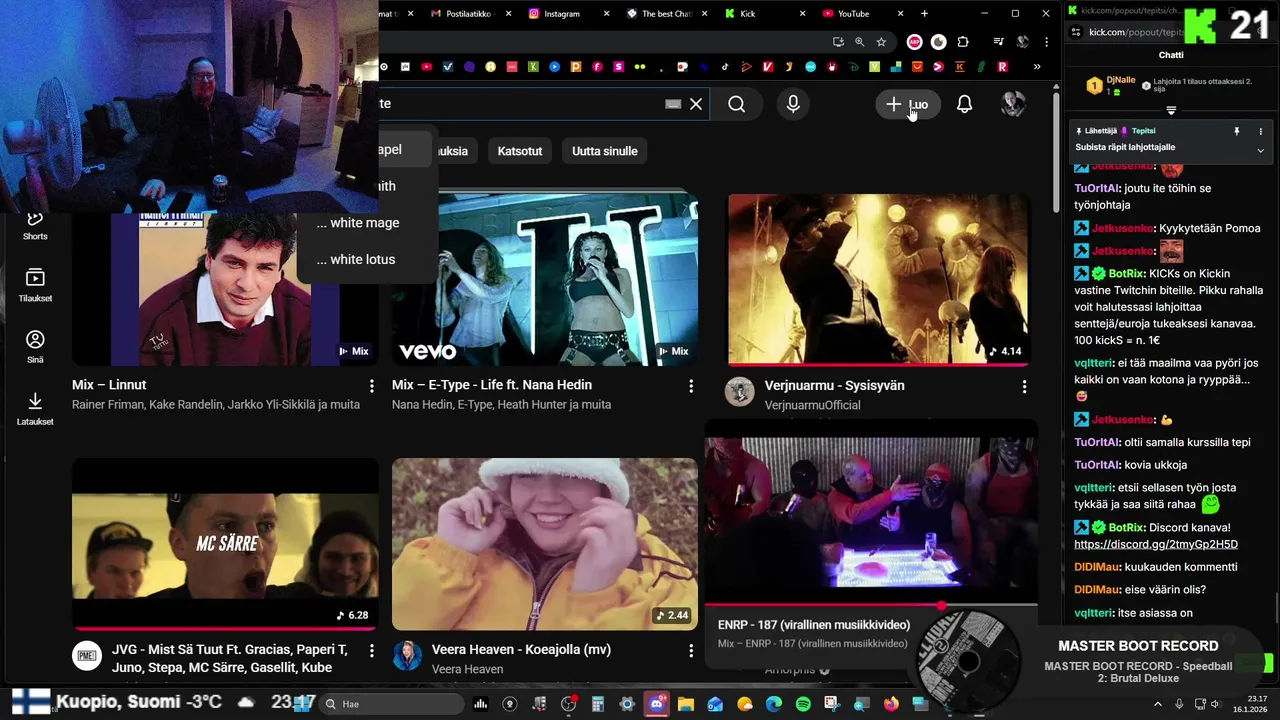Open the on-screen keyboard icon in search box

(x=673, y=104)
